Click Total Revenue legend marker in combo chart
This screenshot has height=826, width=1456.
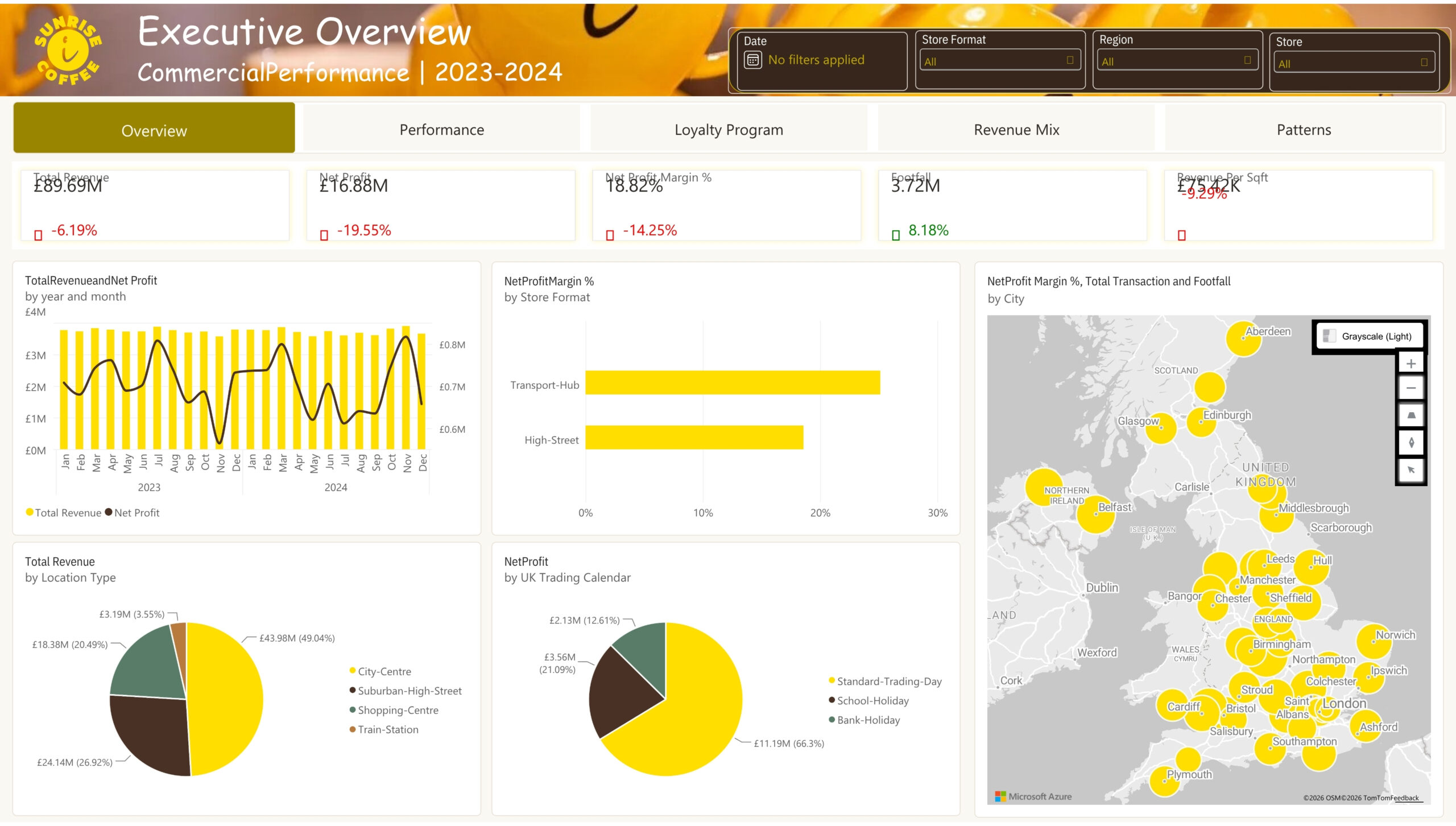pos(30,512)
